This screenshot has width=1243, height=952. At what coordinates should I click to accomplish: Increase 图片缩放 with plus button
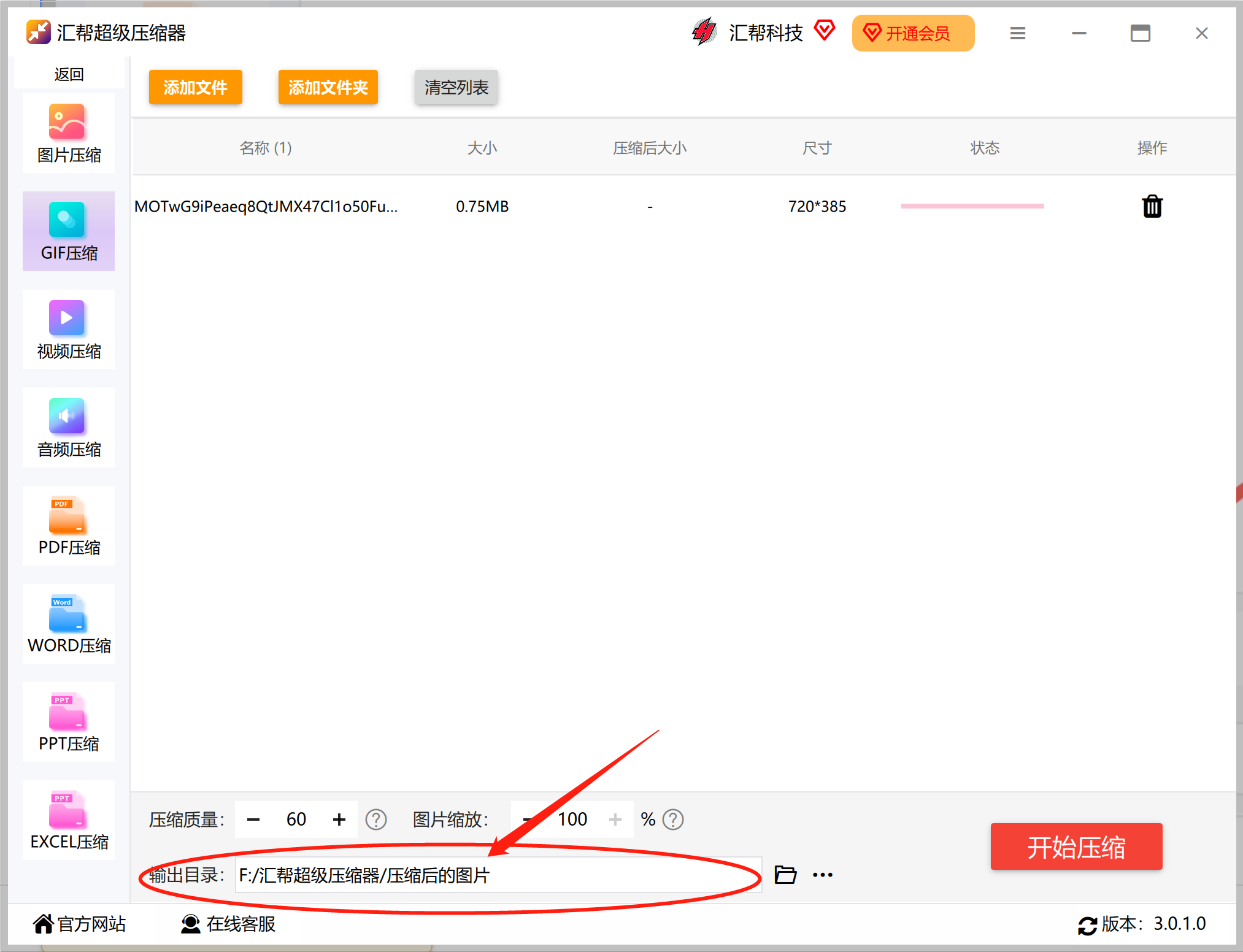pos(615,820)
